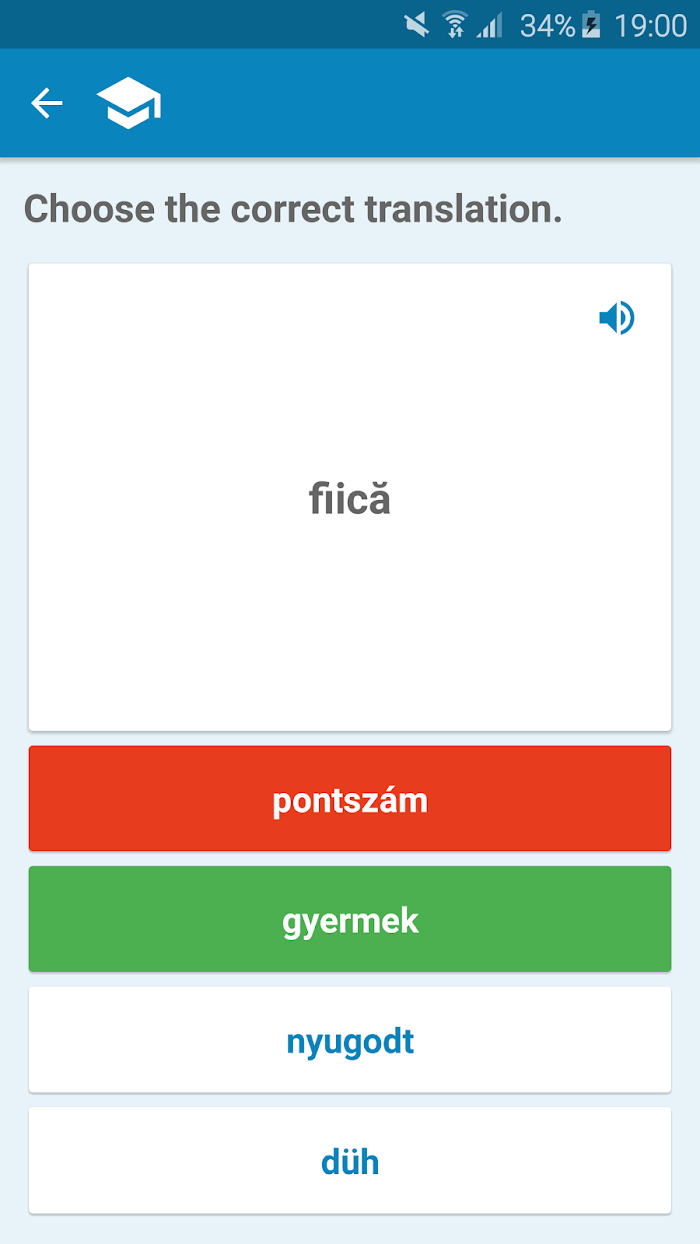
Task: Tap the 19:00 clock in status bar
Action: coord(650,25)
